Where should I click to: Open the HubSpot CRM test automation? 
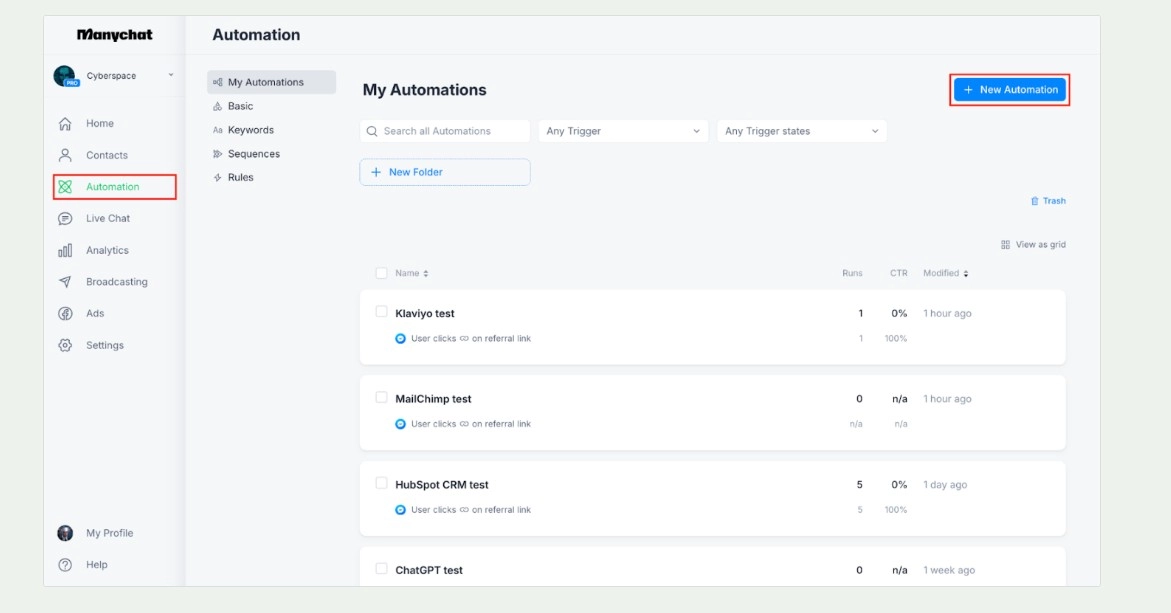(441, 485)
